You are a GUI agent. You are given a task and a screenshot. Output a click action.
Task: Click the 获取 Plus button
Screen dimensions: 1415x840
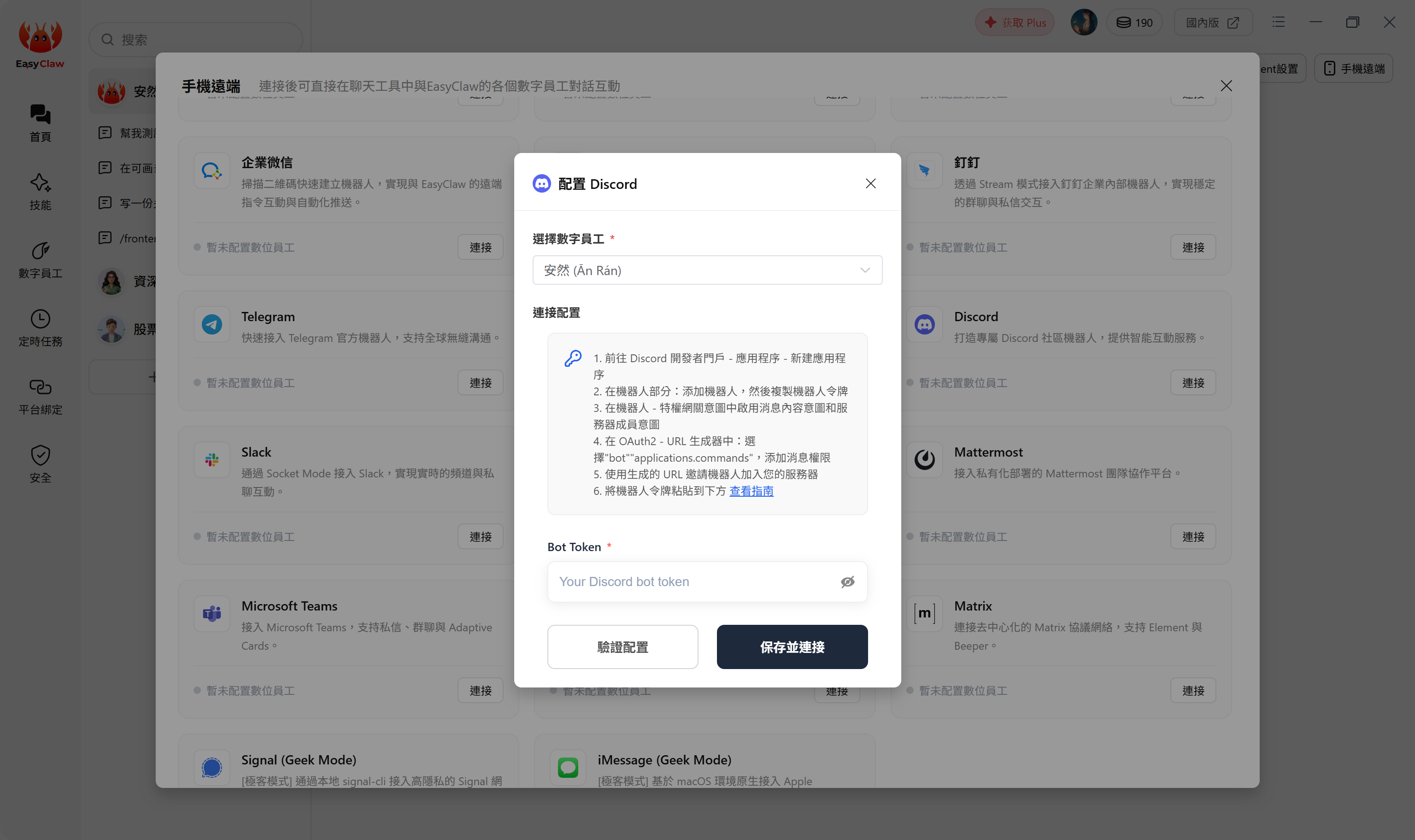click(1015, 23)
